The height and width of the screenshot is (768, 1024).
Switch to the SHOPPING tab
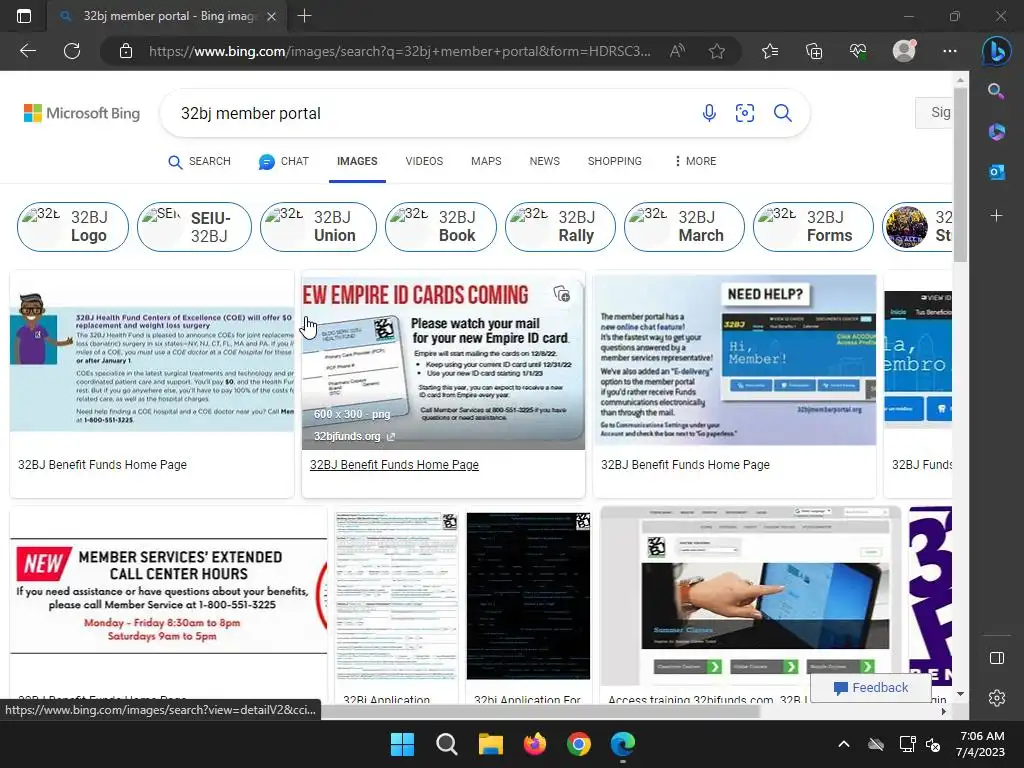(615, 161)
